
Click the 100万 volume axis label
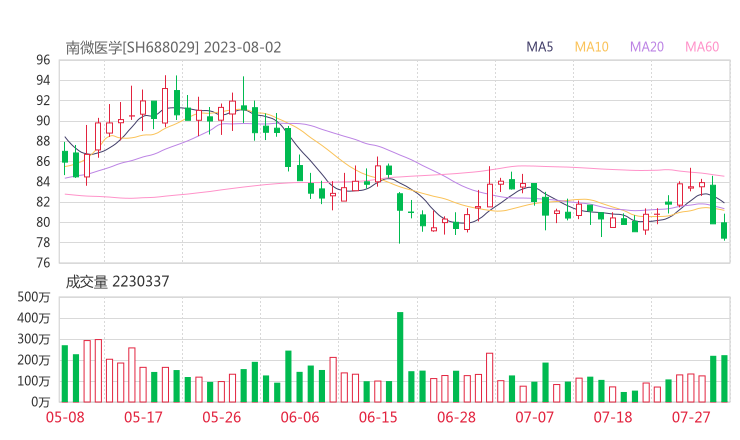tap(34, 381)
